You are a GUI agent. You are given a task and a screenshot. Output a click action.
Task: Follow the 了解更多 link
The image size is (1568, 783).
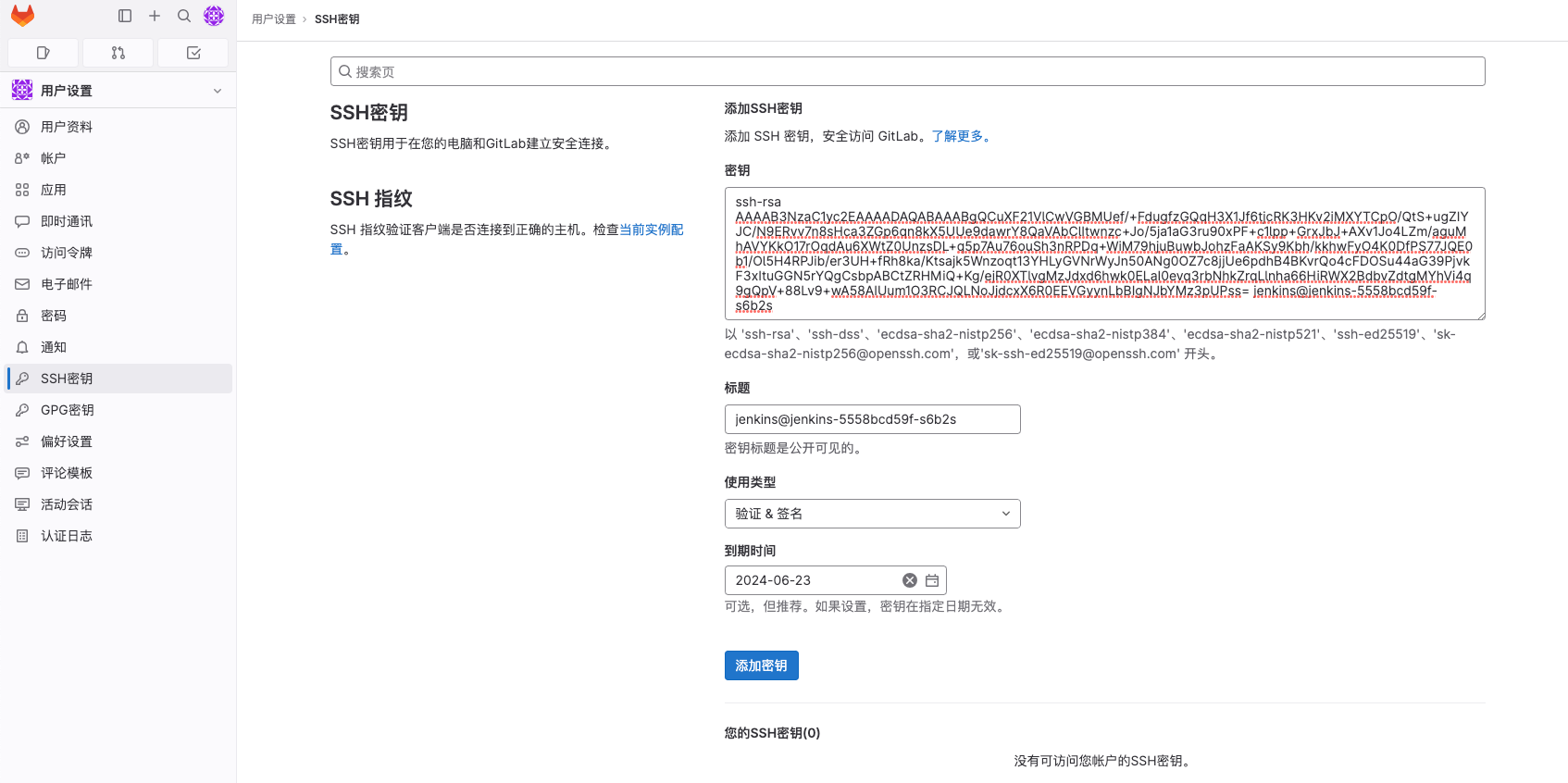(963, 136)
